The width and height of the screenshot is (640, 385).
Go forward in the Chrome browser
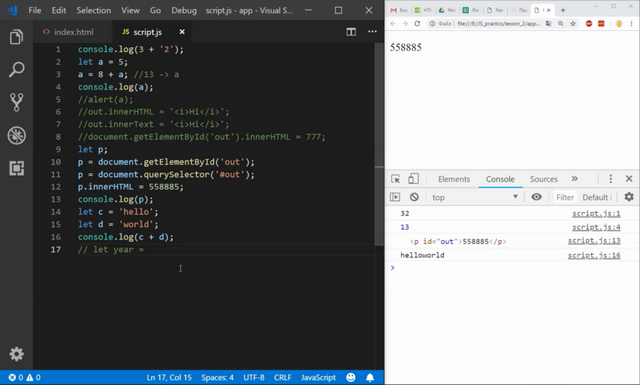405,24
